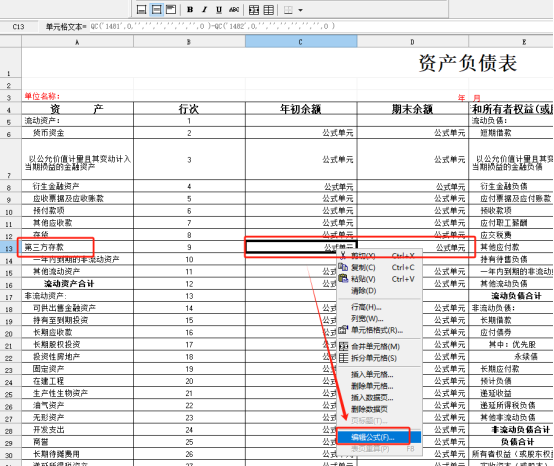Click row 13 header number

[10, 248]
